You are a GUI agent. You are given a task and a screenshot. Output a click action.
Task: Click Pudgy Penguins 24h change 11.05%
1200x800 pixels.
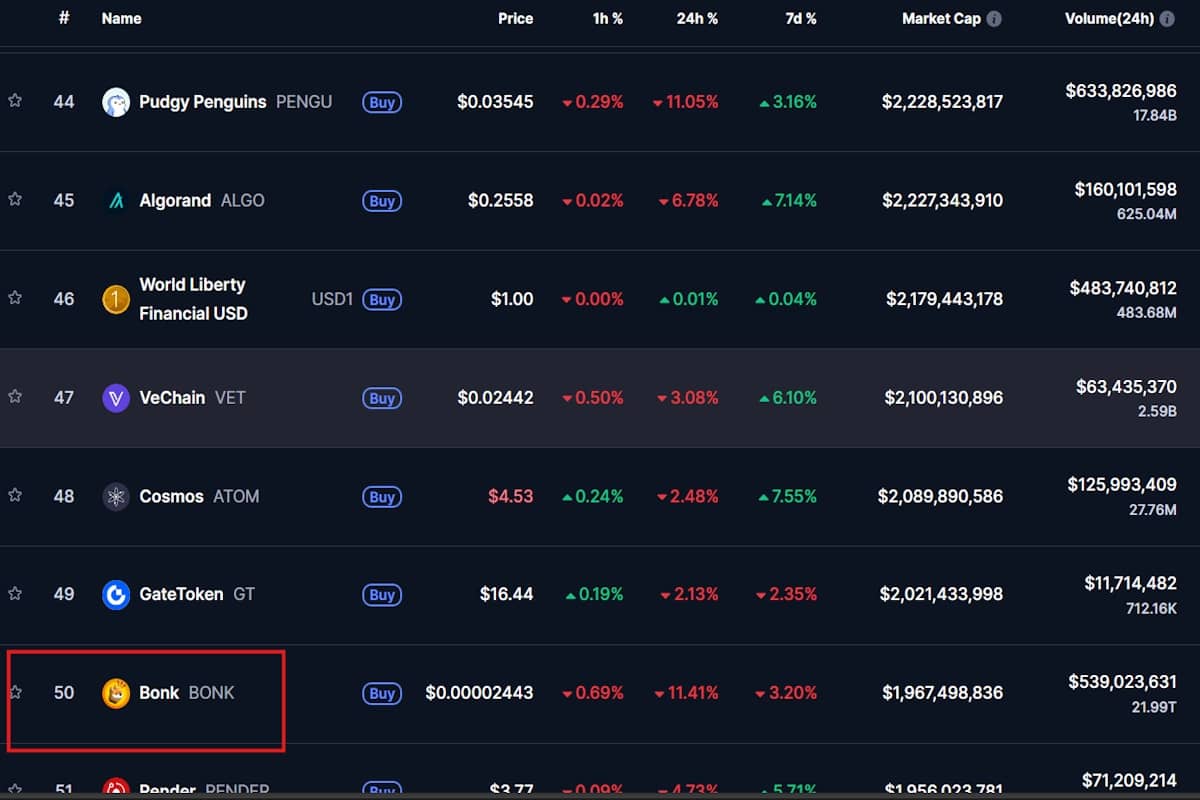coord(685,102)
